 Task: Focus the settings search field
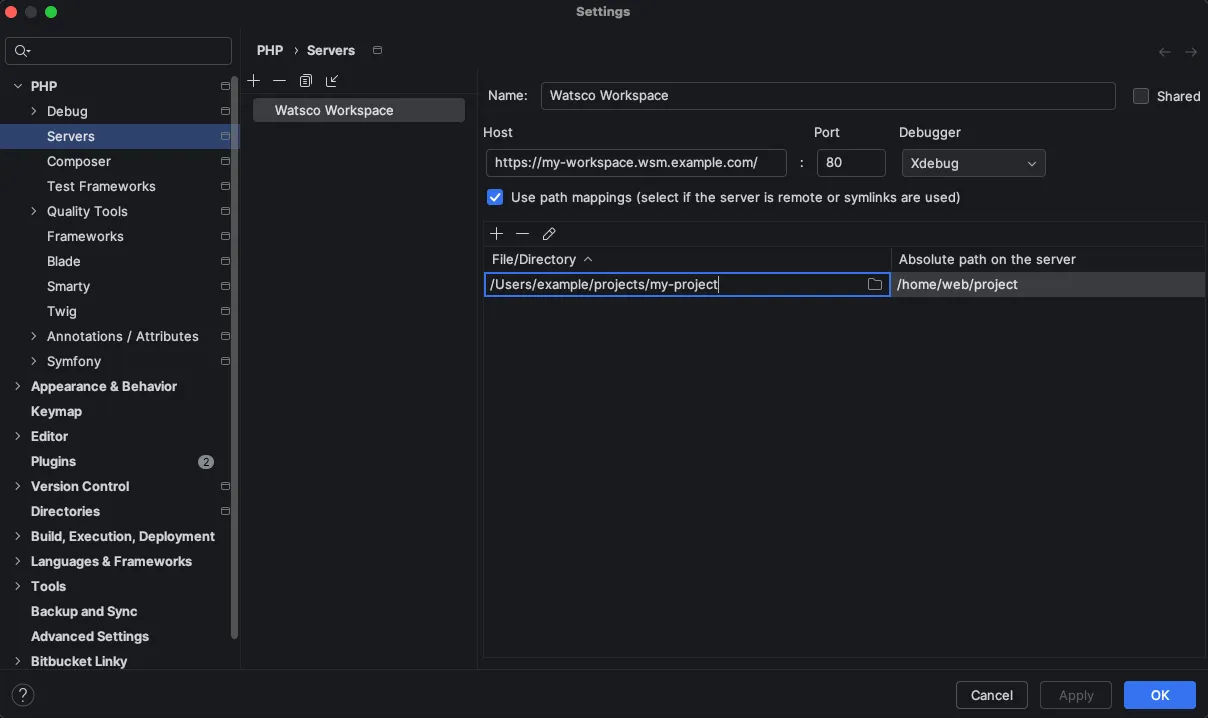(x=119, y=50)
